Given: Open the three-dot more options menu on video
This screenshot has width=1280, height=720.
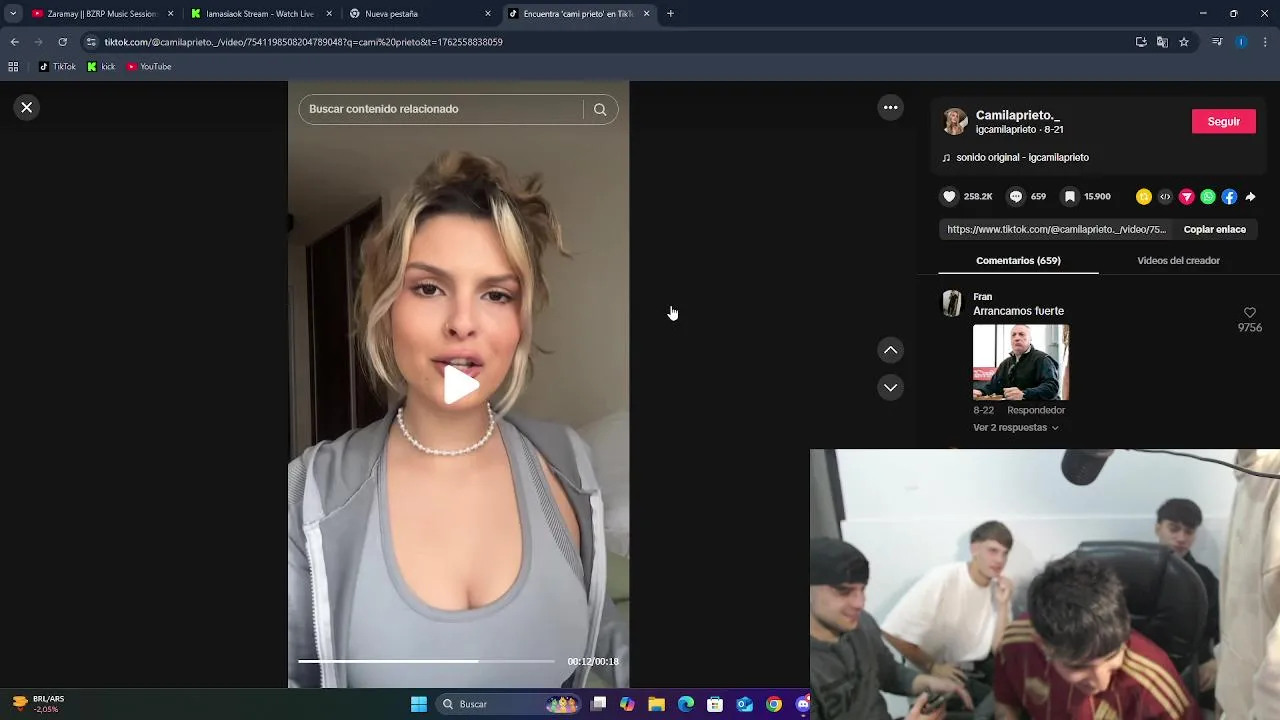Looking at the screenshot, I should point(890,107).
